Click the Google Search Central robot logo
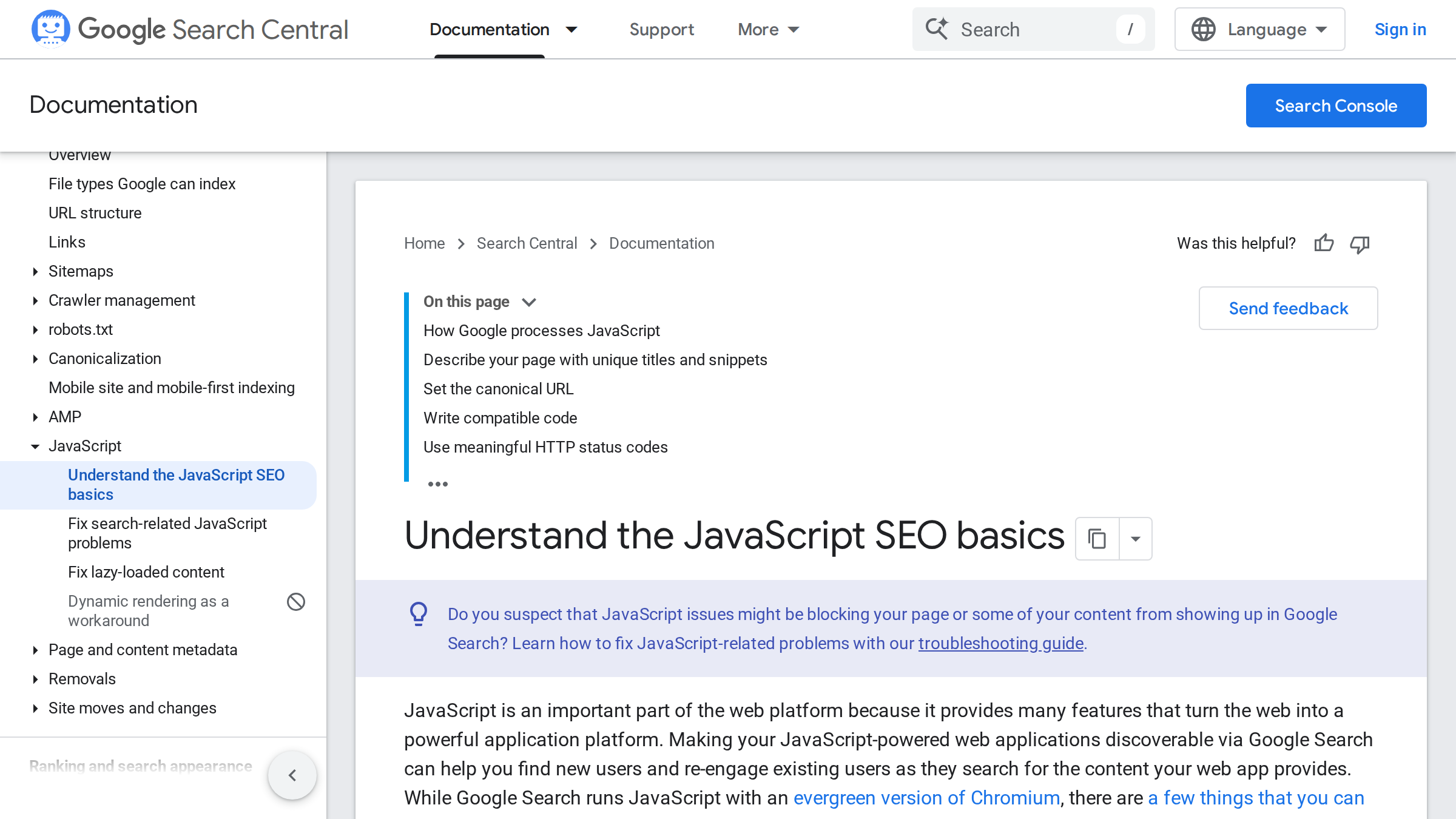The height and width of the screenshot is (819, 1456). [x=50, y=29]
